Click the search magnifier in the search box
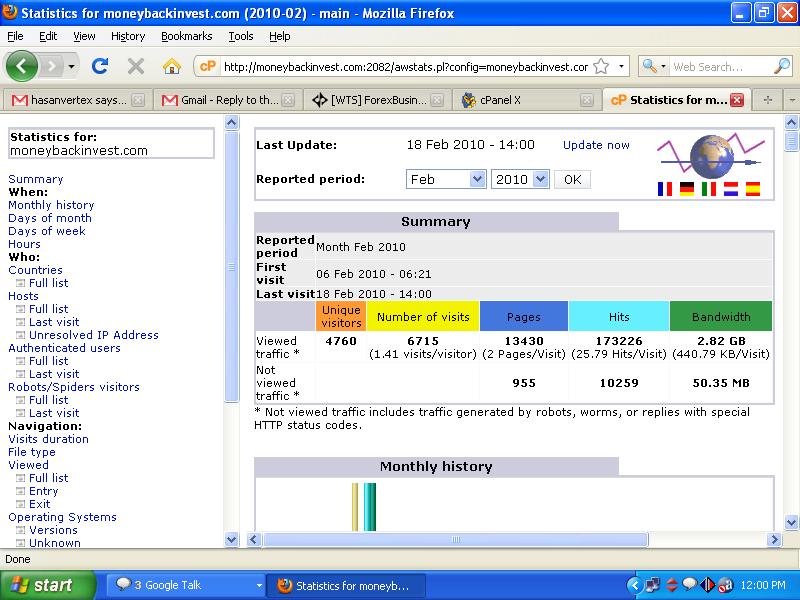 coord(782,67)
